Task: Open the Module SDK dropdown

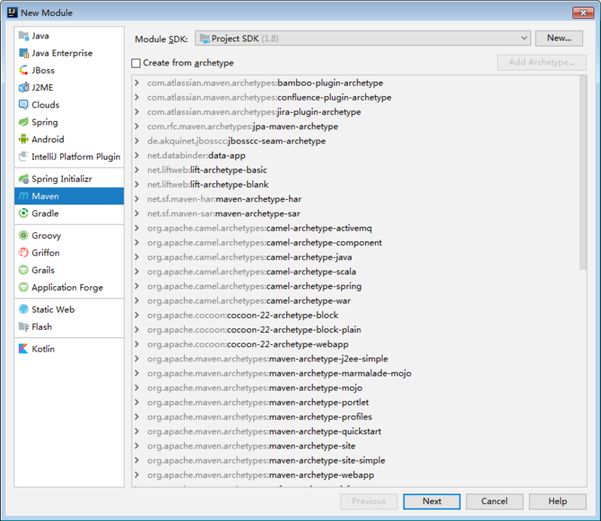Action: (x=363, y=38)
